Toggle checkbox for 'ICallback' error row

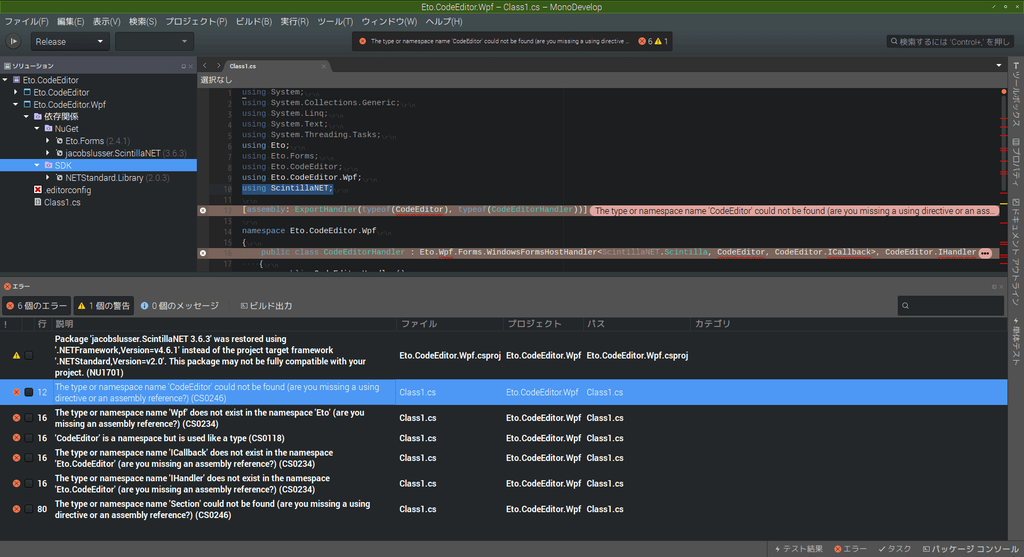pyautogui.click(x=29, y=458)
